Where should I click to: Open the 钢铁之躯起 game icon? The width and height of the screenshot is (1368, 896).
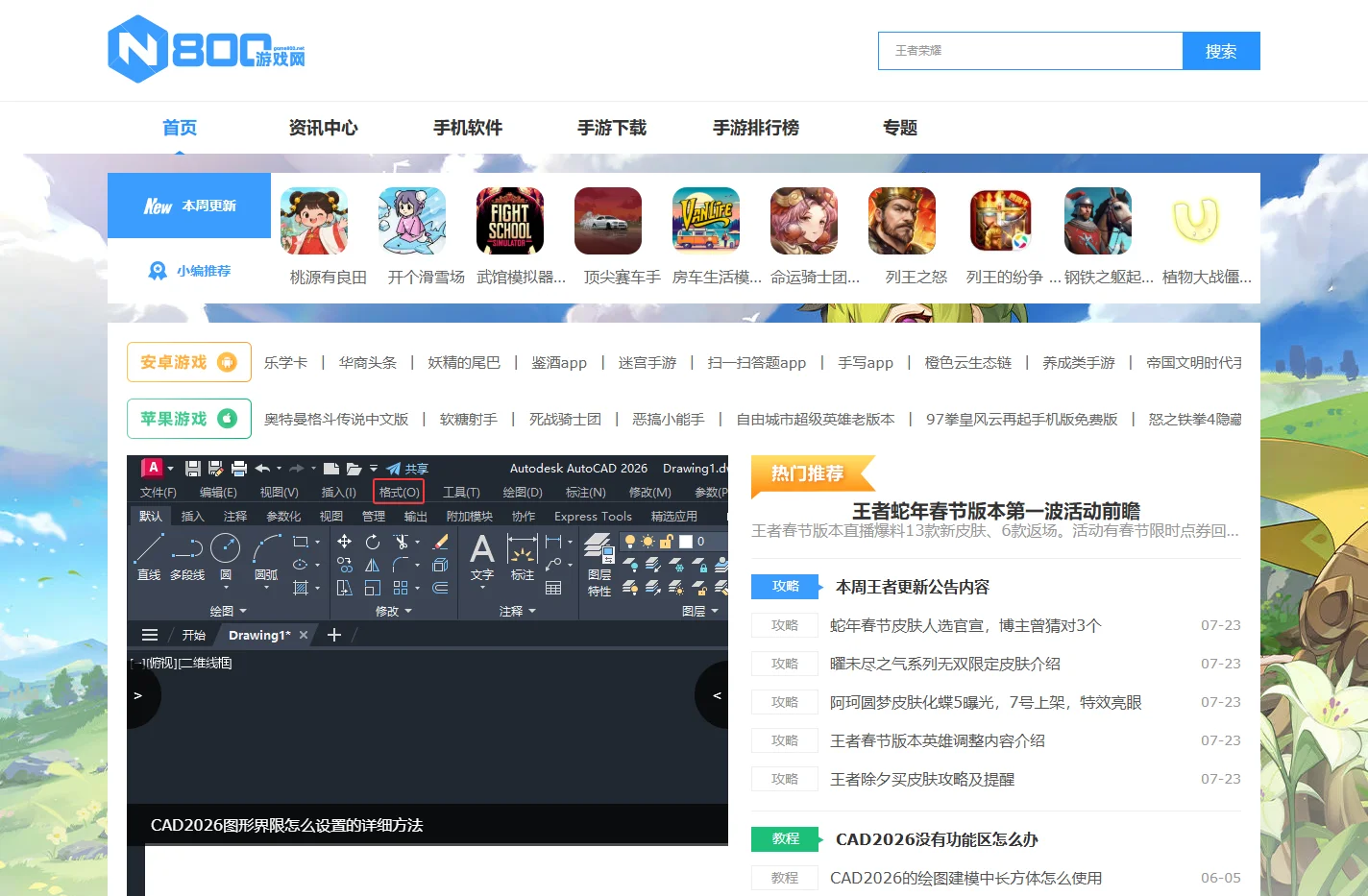click(x=1098, y=221)
